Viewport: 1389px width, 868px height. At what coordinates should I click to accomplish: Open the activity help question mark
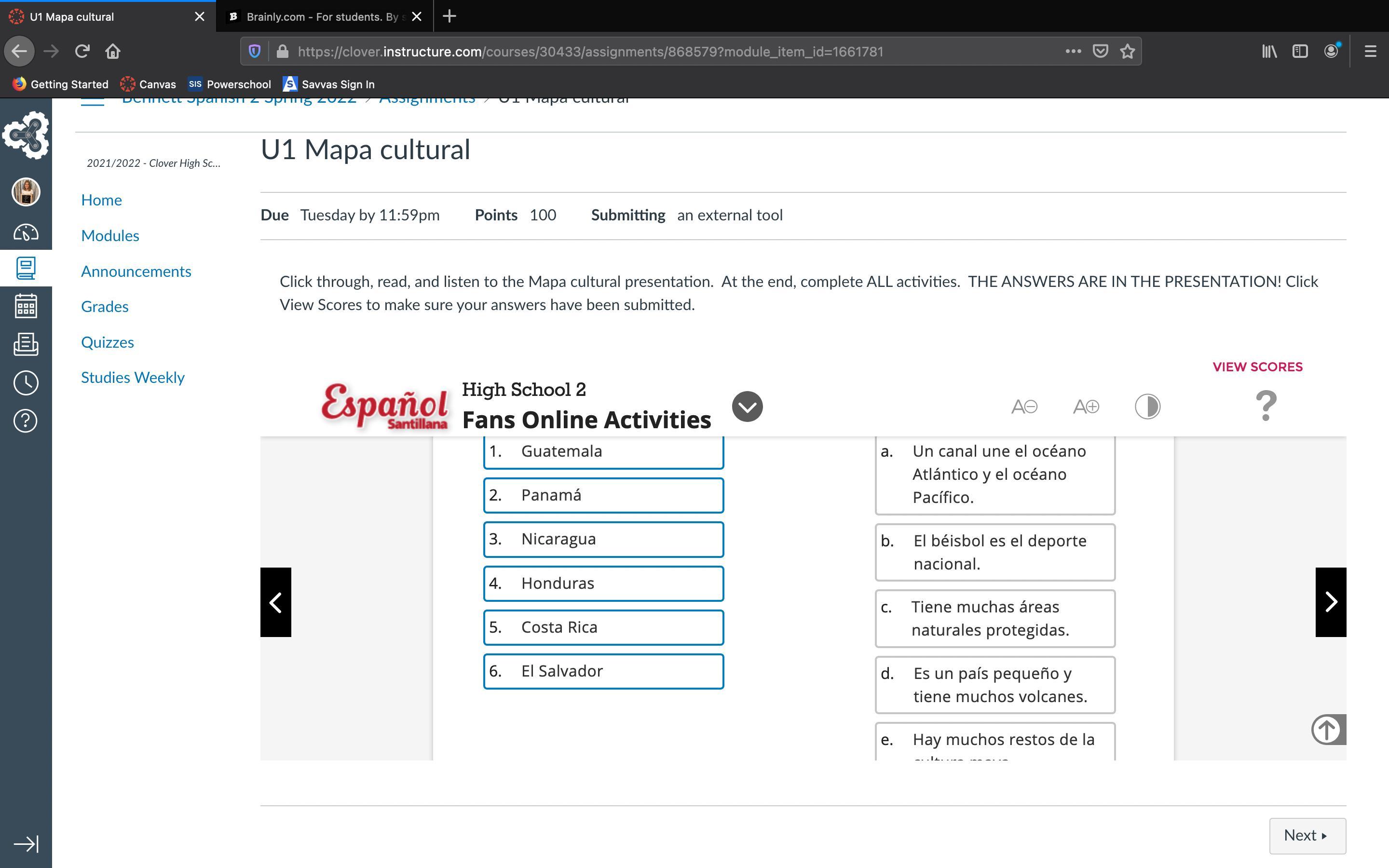[1266, 405]
